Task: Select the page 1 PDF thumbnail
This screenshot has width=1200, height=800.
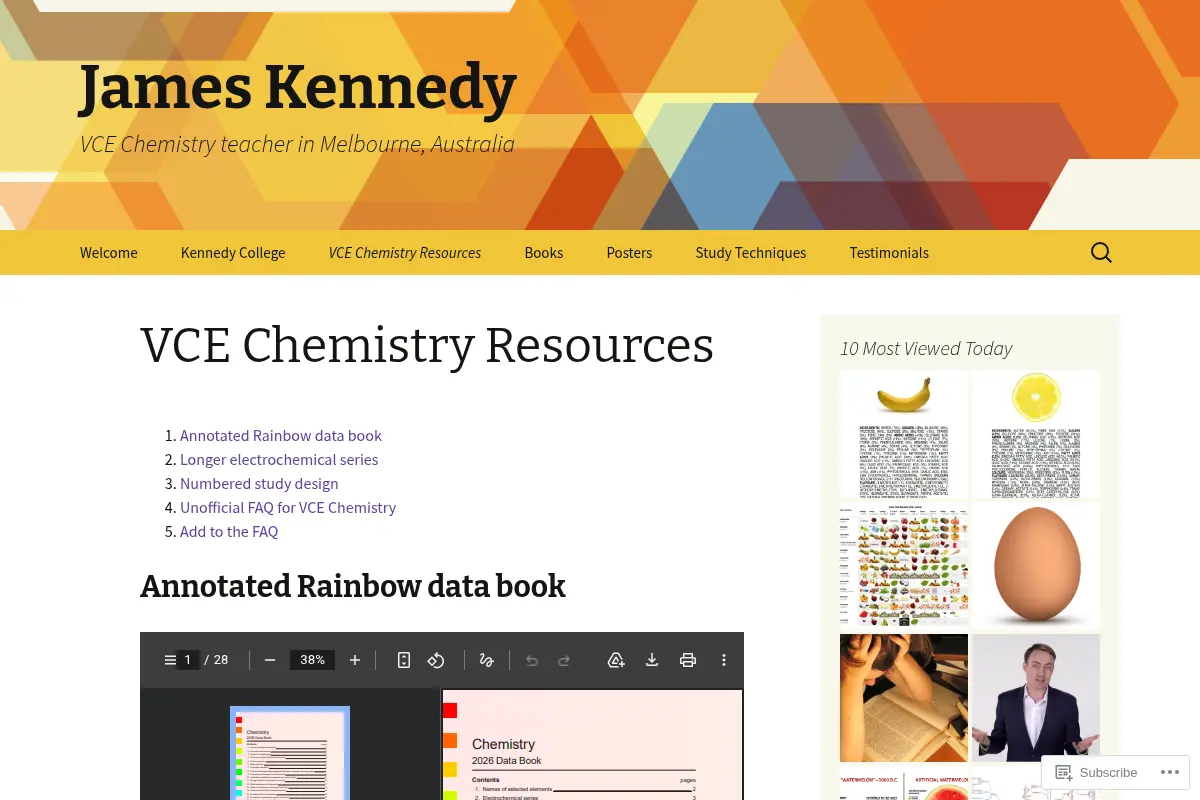Action: (290, 752)
